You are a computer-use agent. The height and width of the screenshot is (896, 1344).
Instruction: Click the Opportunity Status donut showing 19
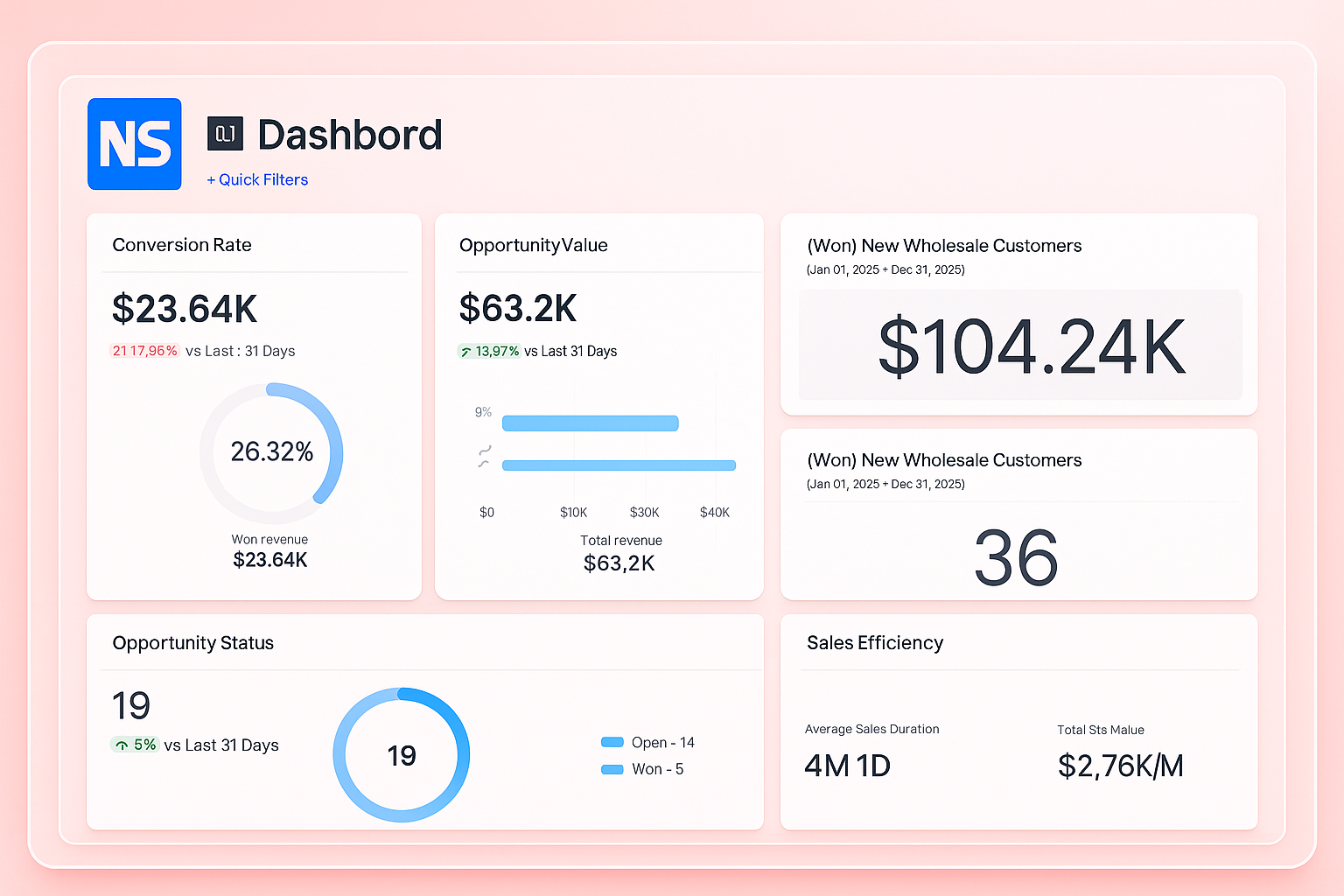[401, 754]
